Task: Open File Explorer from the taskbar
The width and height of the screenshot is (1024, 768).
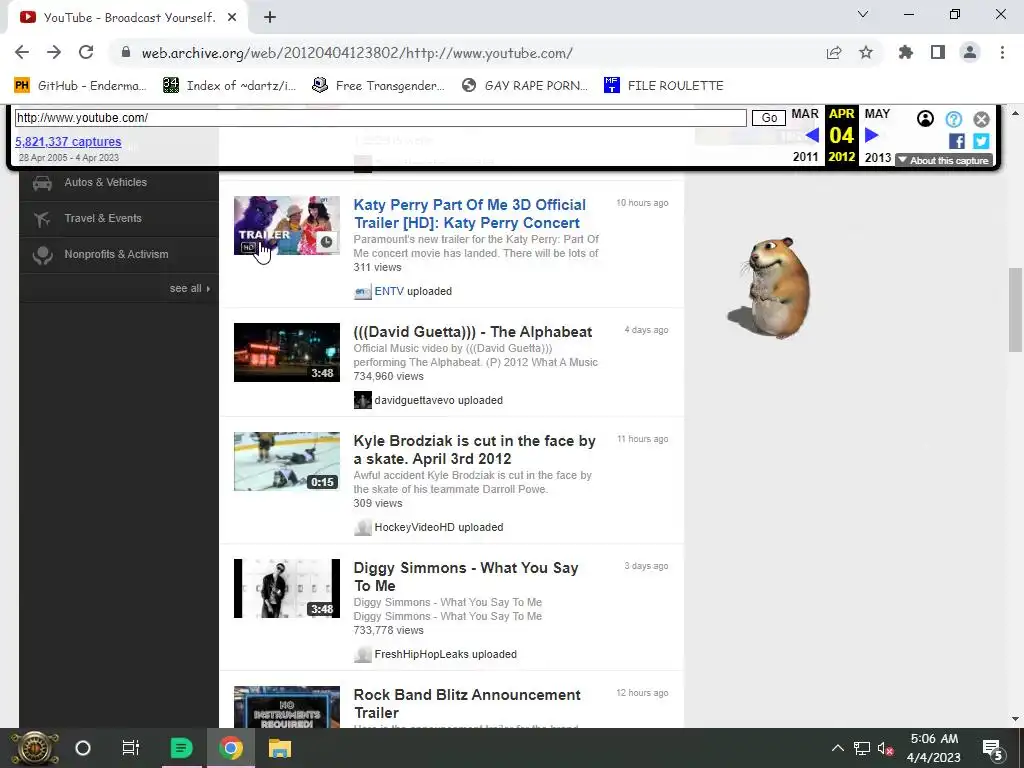Action: 280,748
